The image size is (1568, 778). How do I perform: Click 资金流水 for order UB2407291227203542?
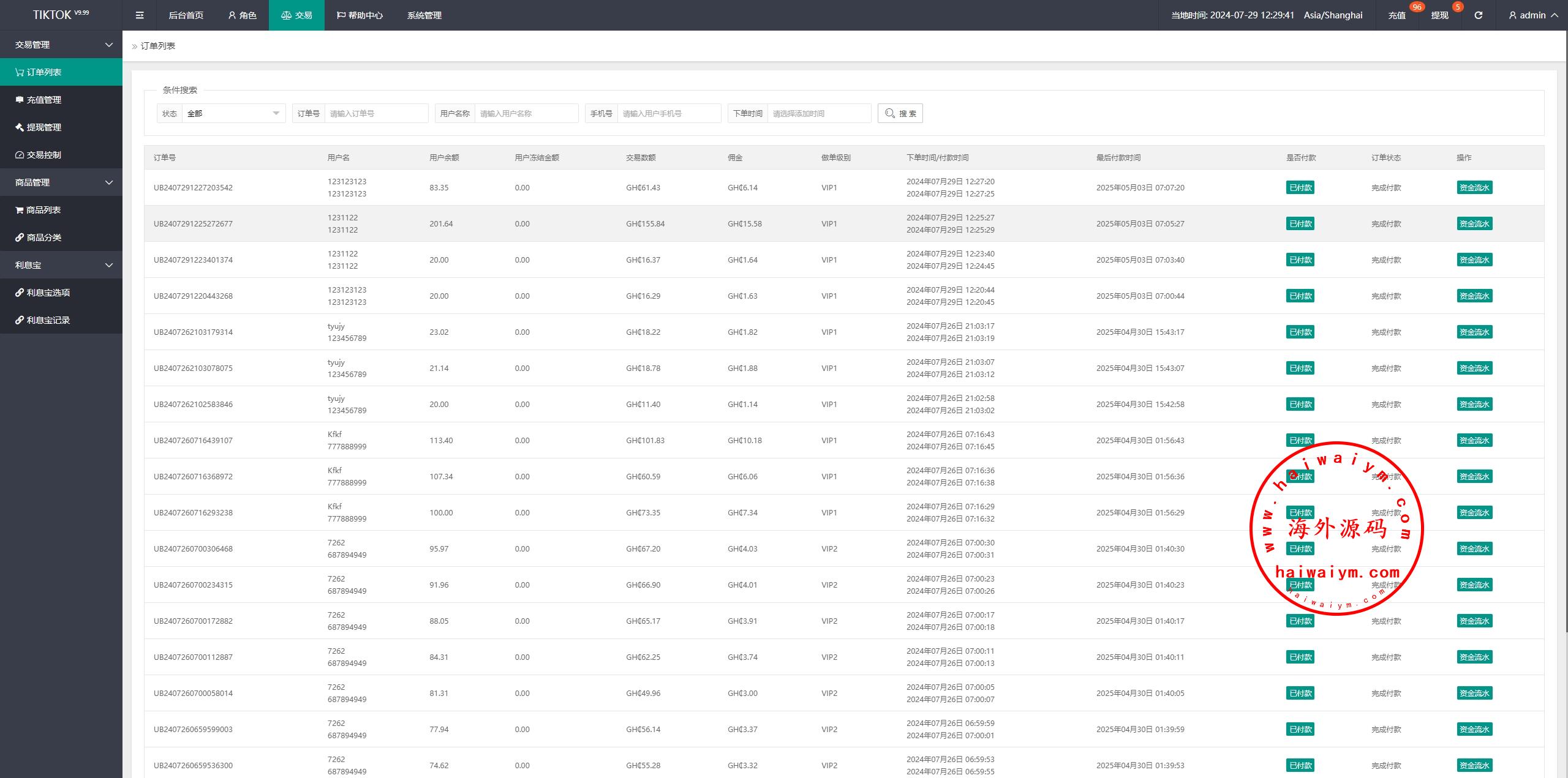click(x=1474, y=188)
